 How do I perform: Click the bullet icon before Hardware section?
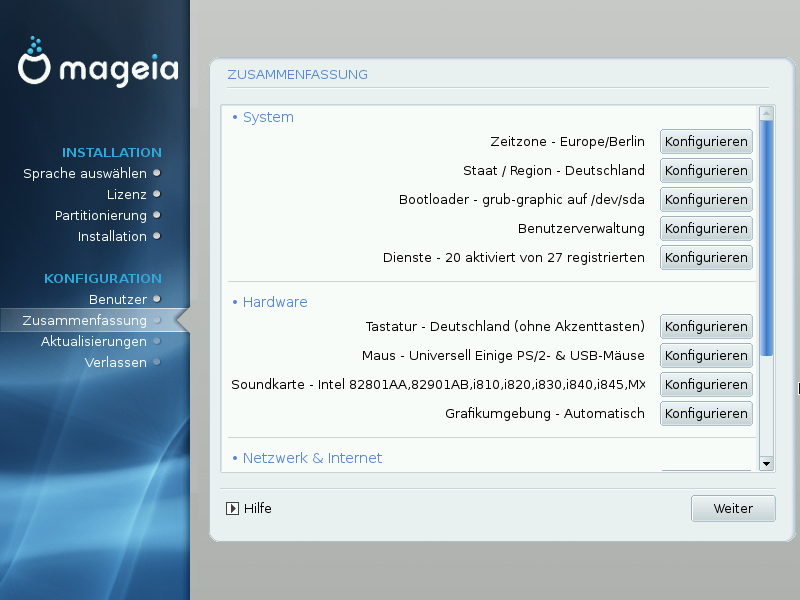point(236,302)
